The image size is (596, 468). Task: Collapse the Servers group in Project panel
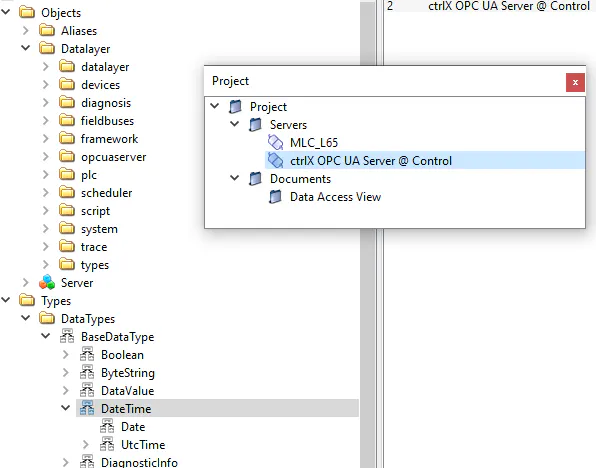tap(235, 124)
